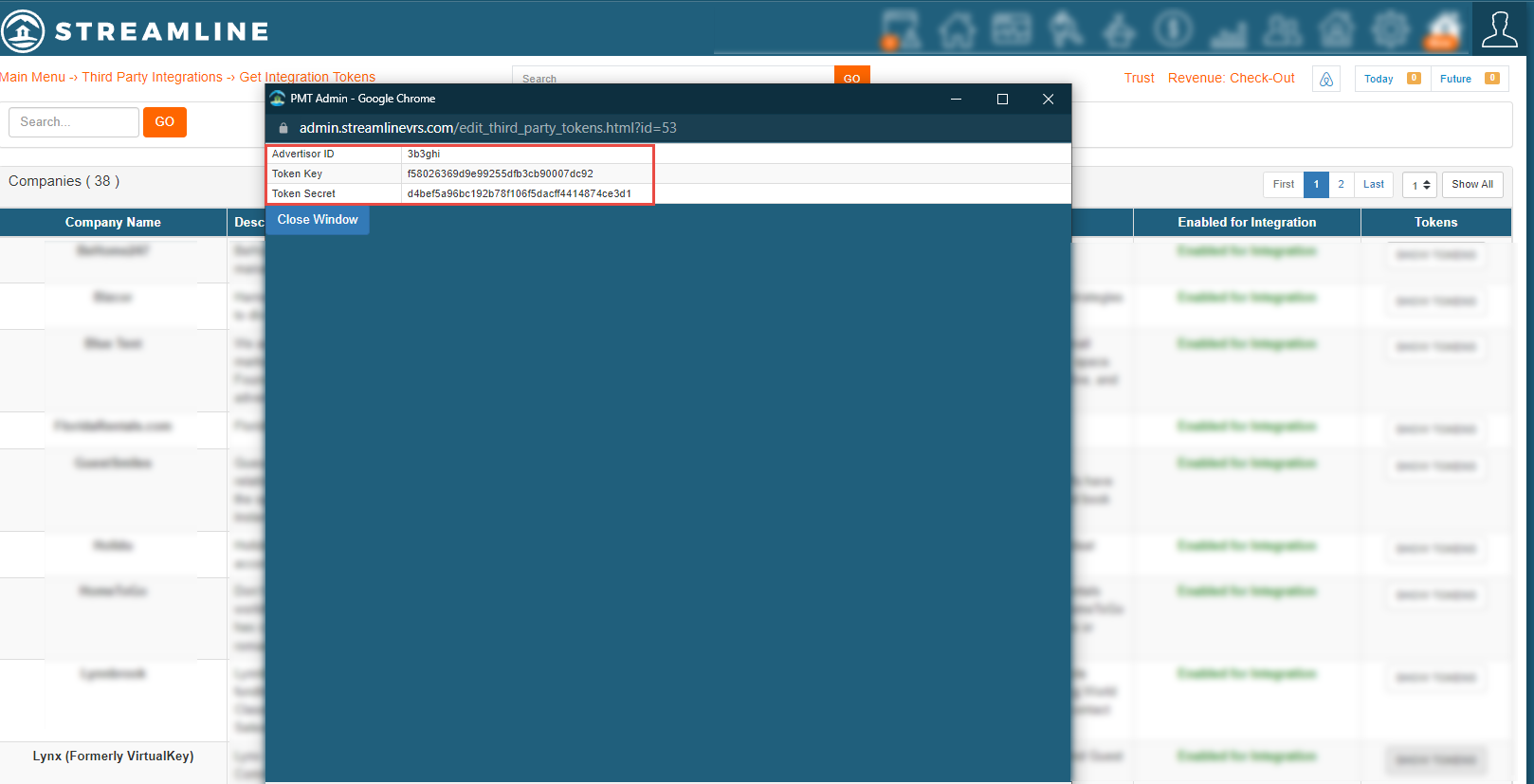Open the user profile icon

pos(1499,29)
